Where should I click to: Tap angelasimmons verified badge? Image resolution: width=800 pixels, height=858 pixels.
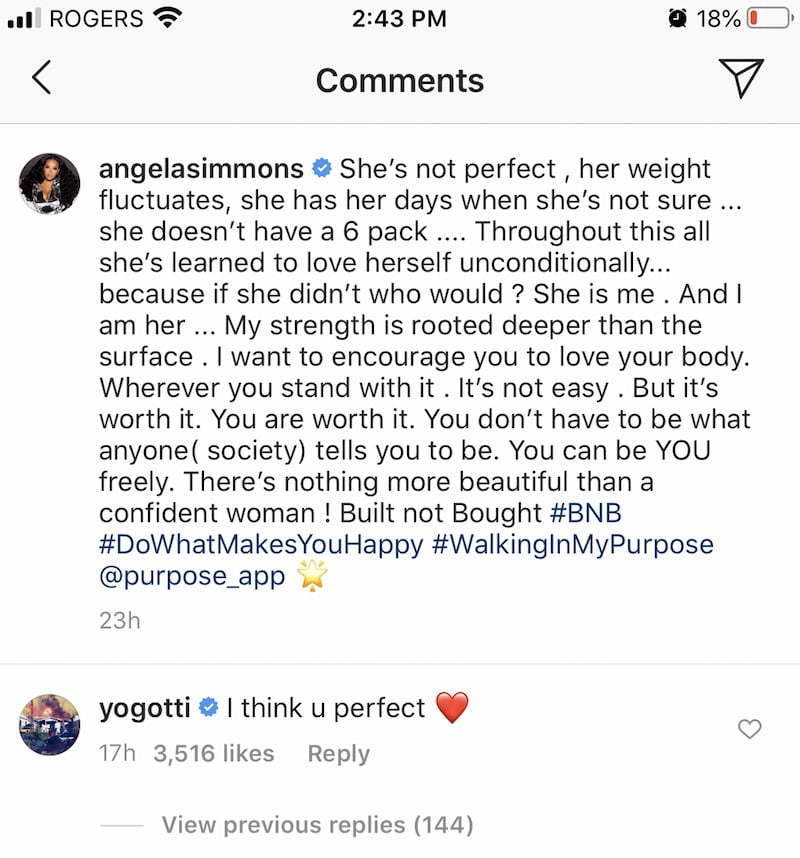323,169
